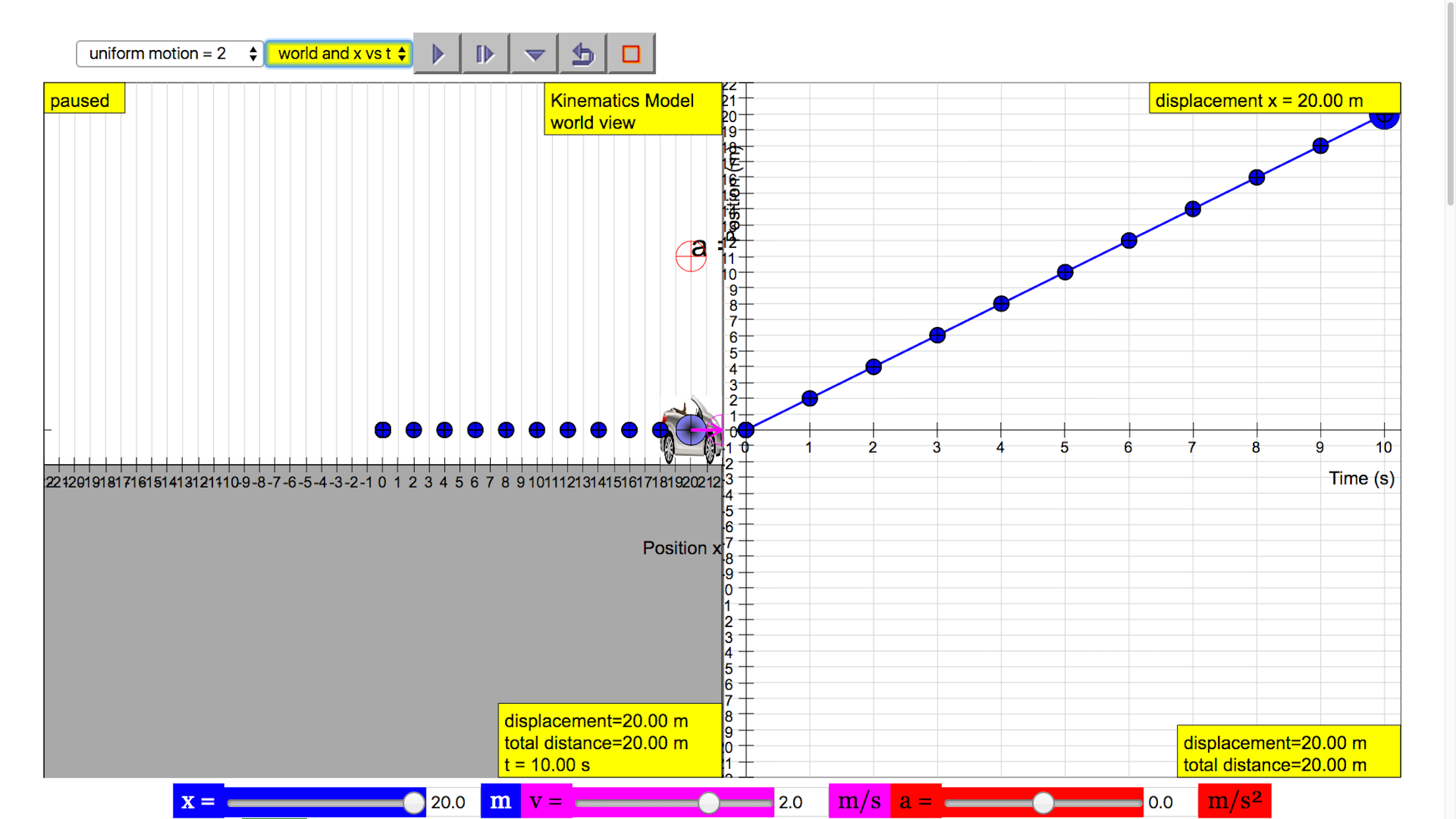Click the reset arrow icon
The image size is (1456, 819).
pos(582,53)
